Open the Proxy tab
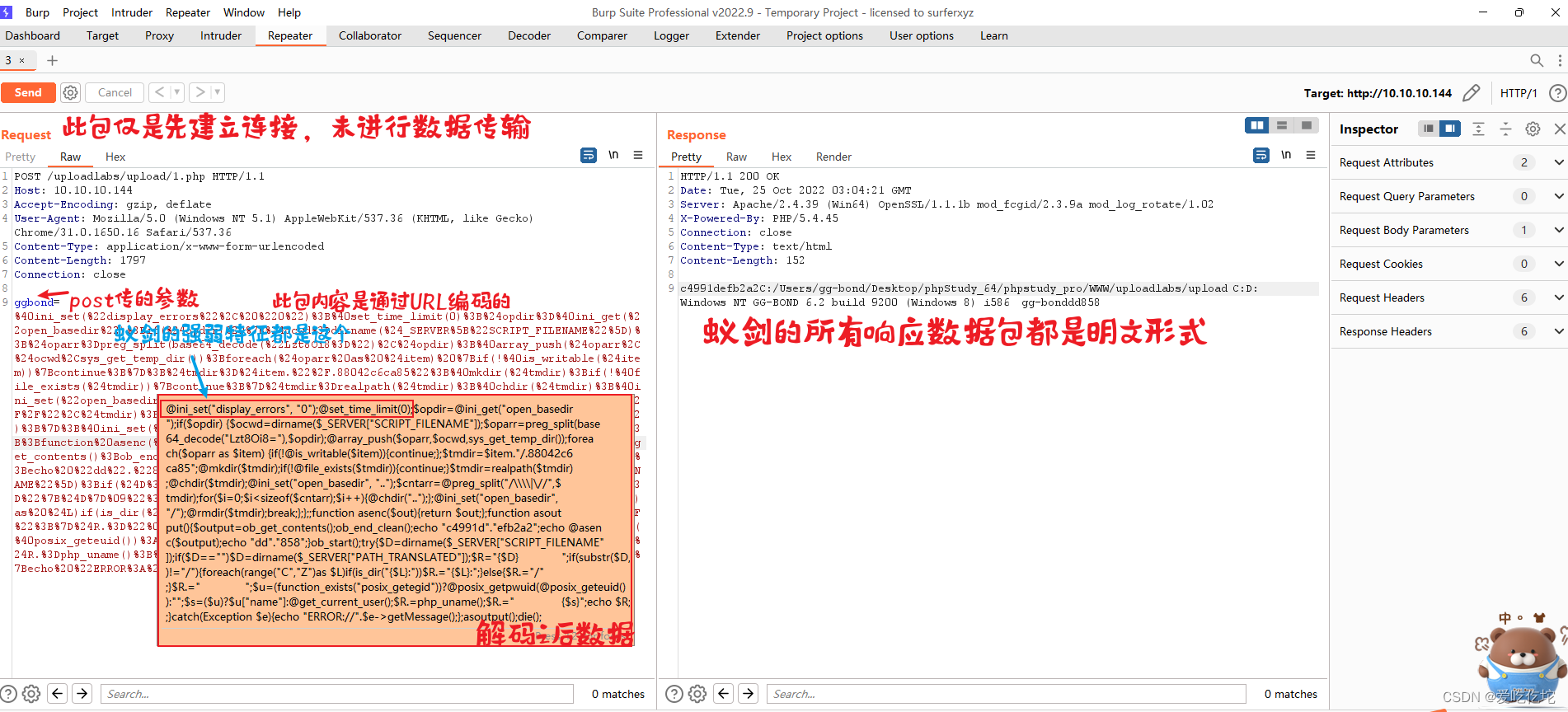Screen dimensions: 1568x712 click(159, 35)
